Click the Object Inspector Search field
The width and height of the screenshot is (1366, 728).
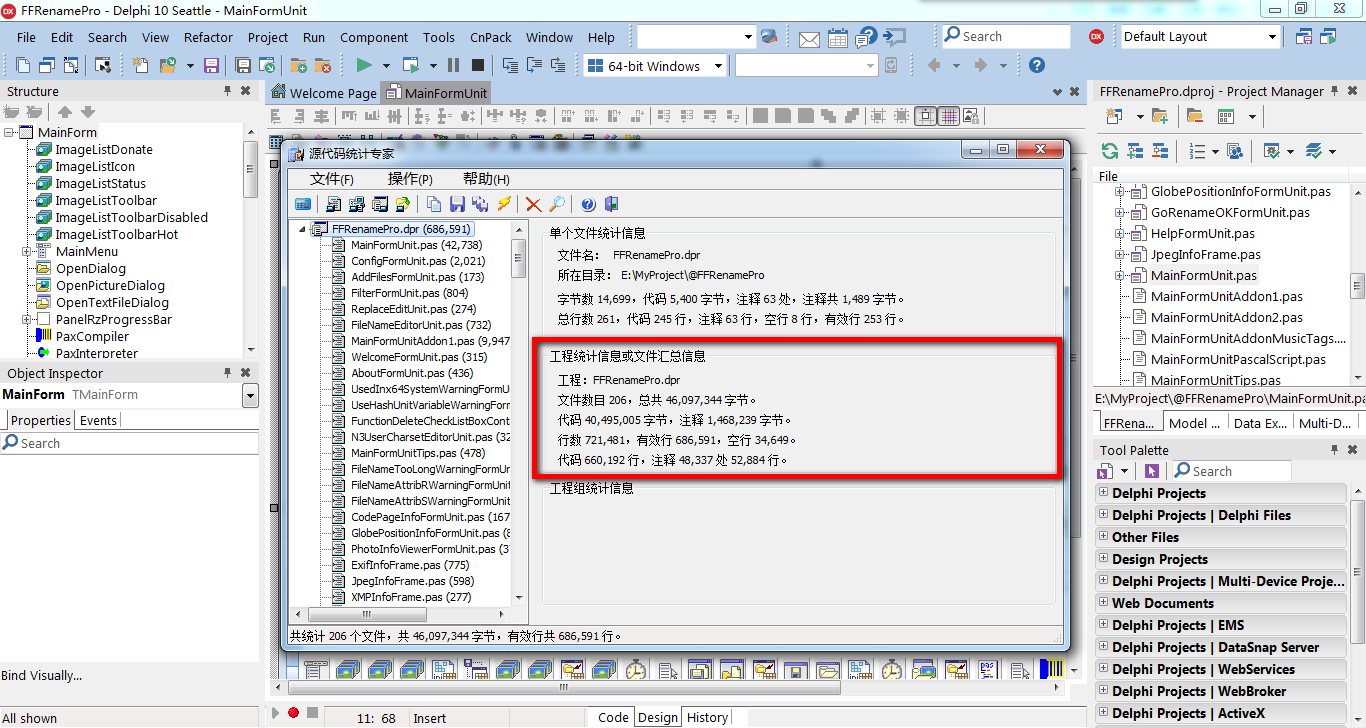(x=129, y=443)
